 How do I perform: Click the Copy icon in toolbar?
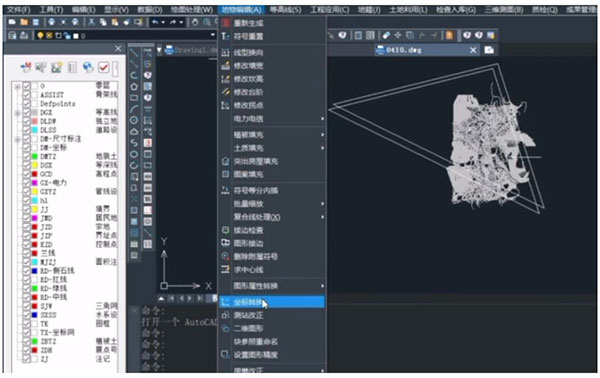(x=103, y=22)
